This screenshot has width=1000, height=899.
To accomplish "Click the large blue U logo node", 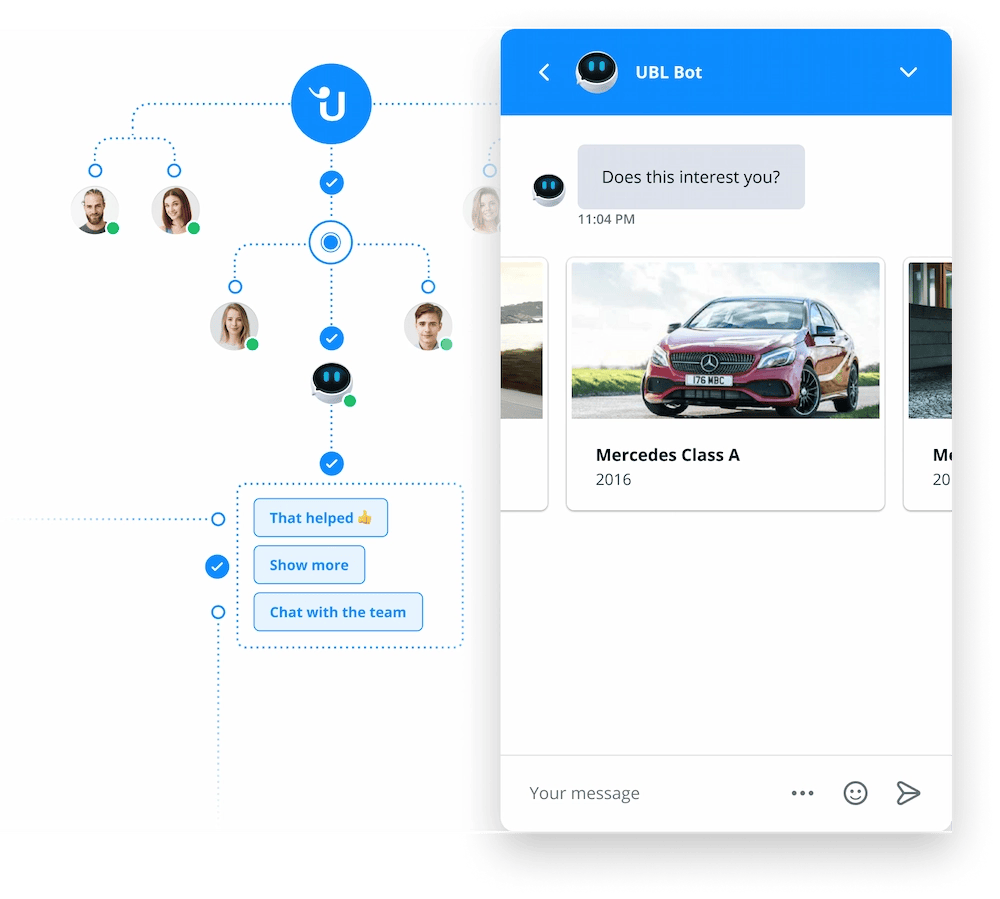I will [x=331, y=103].
